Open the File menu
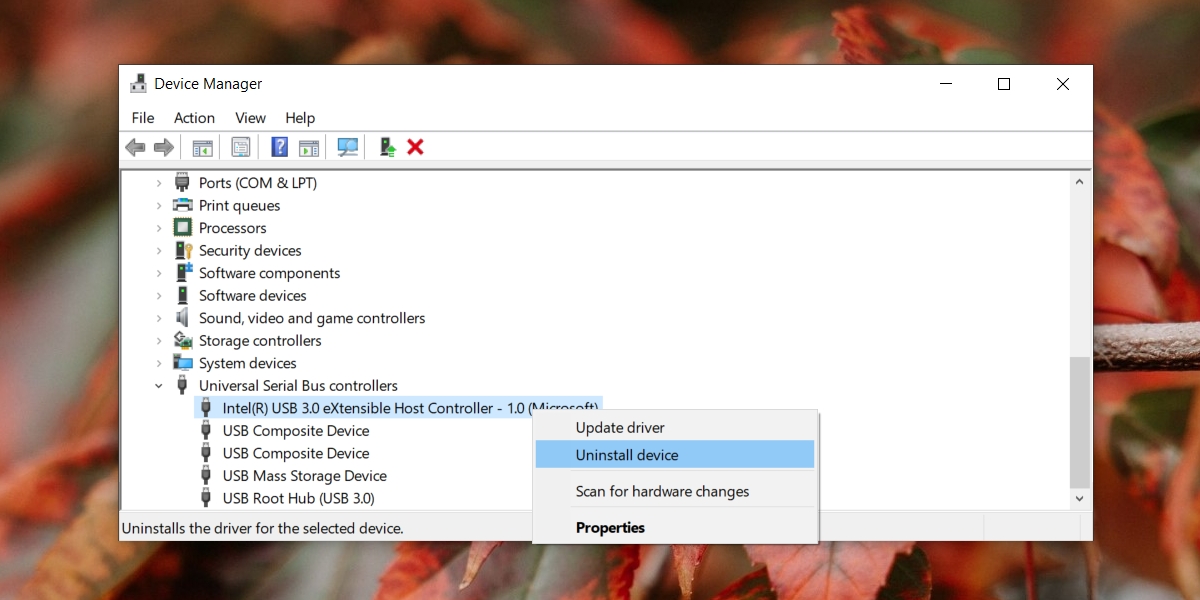 (x=143, y=118)
